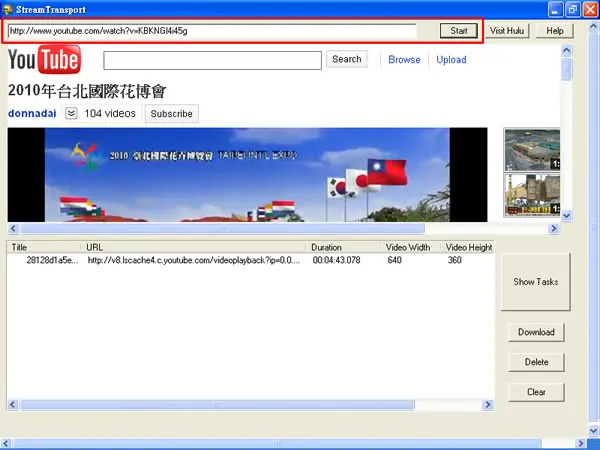Click the task list's scroll-left arrow
The height and width of the screenshot is (450, 600).
coord(13,404)
